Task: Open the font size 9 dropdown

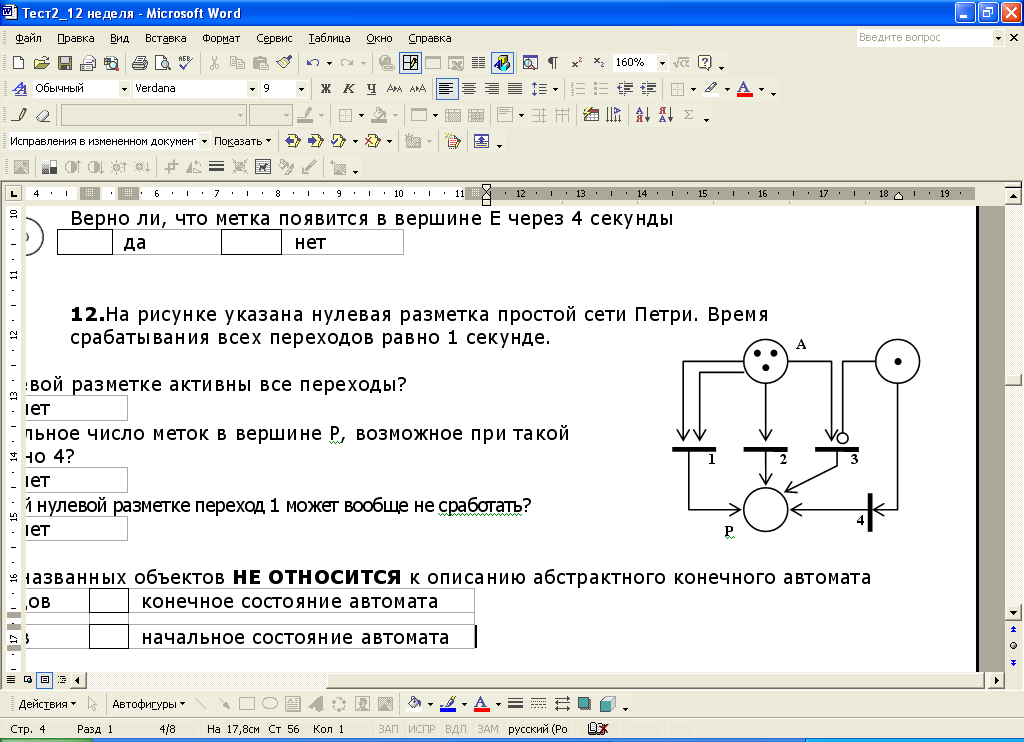Action: click(x=301, y=89)
